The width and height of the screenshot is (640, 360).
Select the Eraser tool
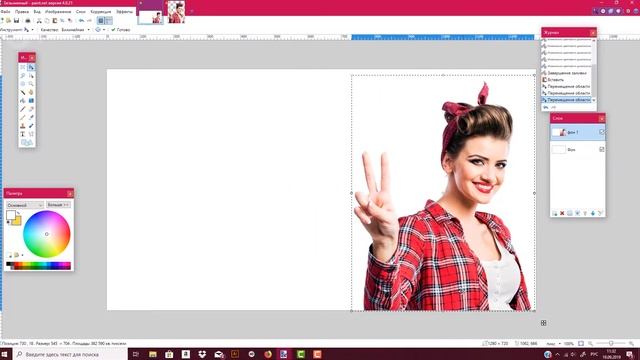click(31, 109)
